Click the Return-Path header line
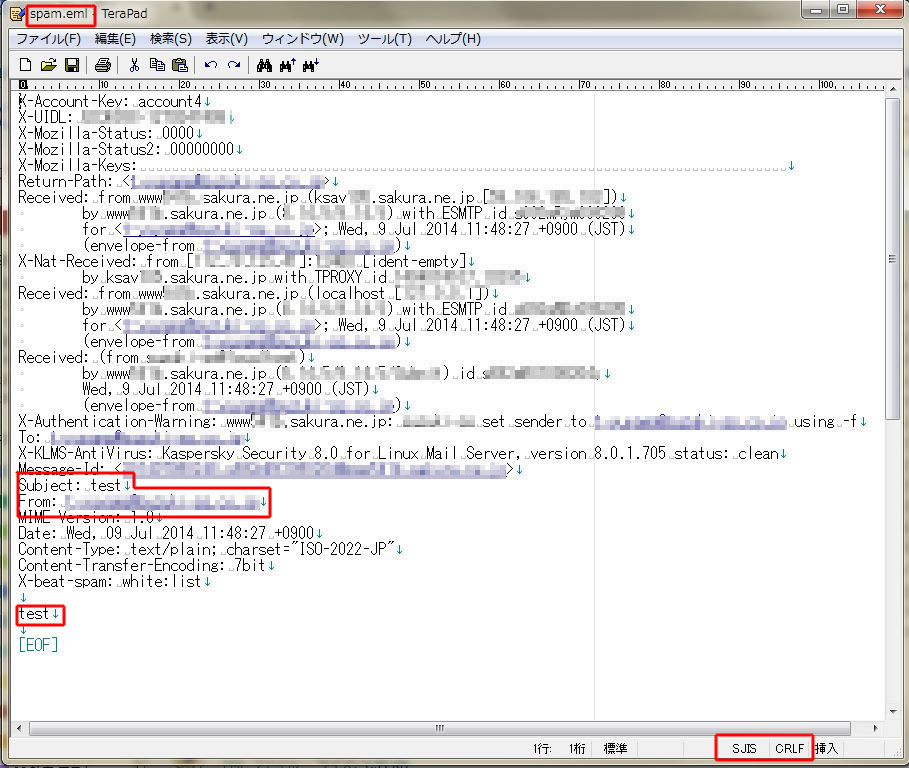Viewport: 909px width, 768px height. pyautogui.click(x=179, y=181)
